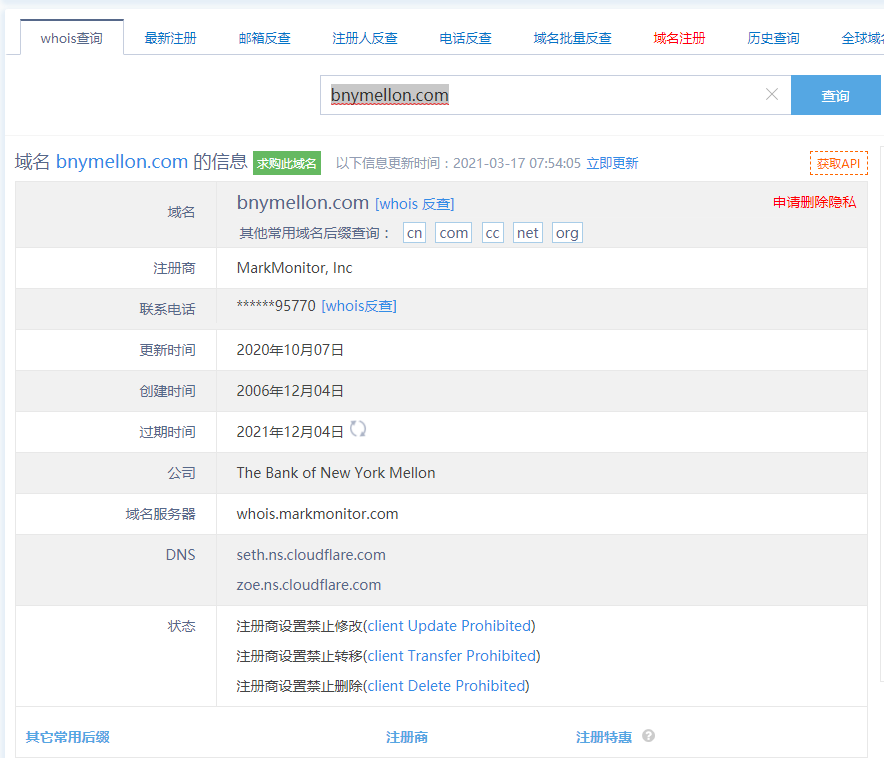
Task: Click the question mark icon near 注册特惠
Action: [648, 736]
